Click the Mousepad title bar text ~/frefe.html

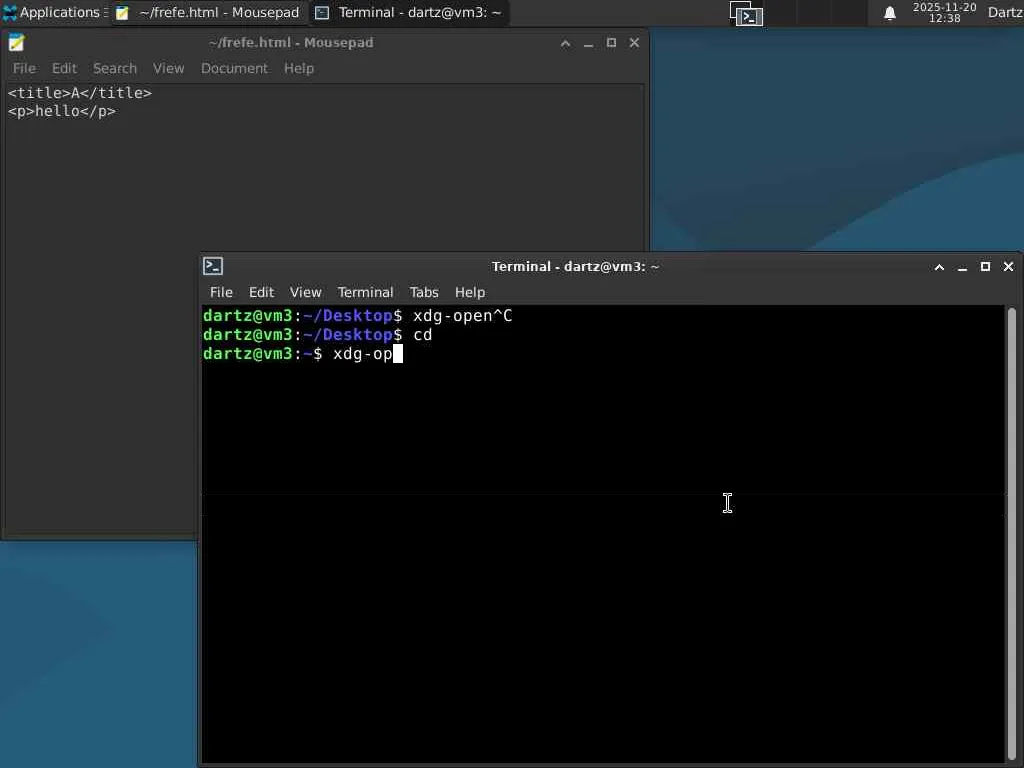pos(291,42)
